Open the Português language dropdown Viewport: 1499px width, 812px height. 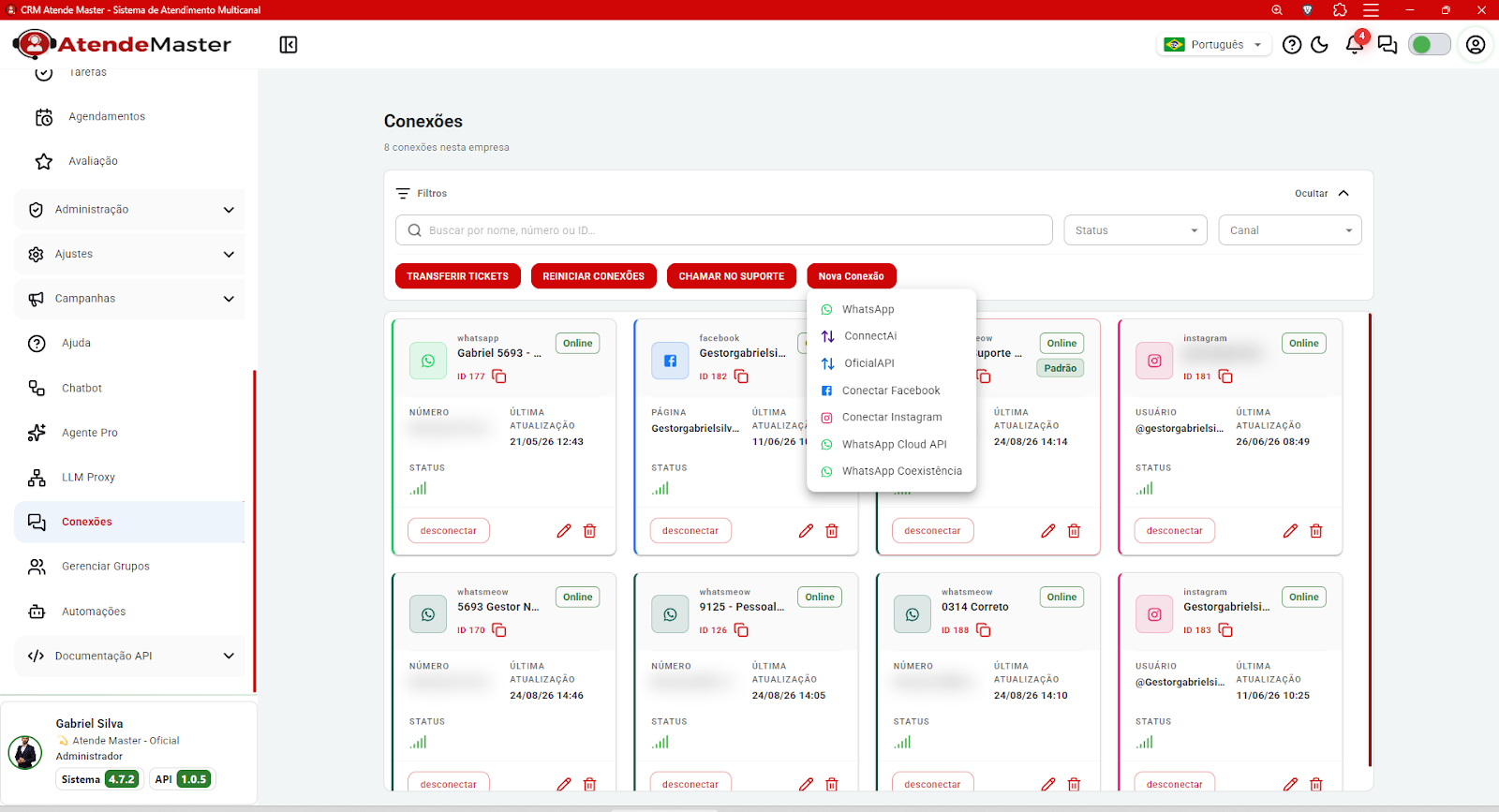1214,45
